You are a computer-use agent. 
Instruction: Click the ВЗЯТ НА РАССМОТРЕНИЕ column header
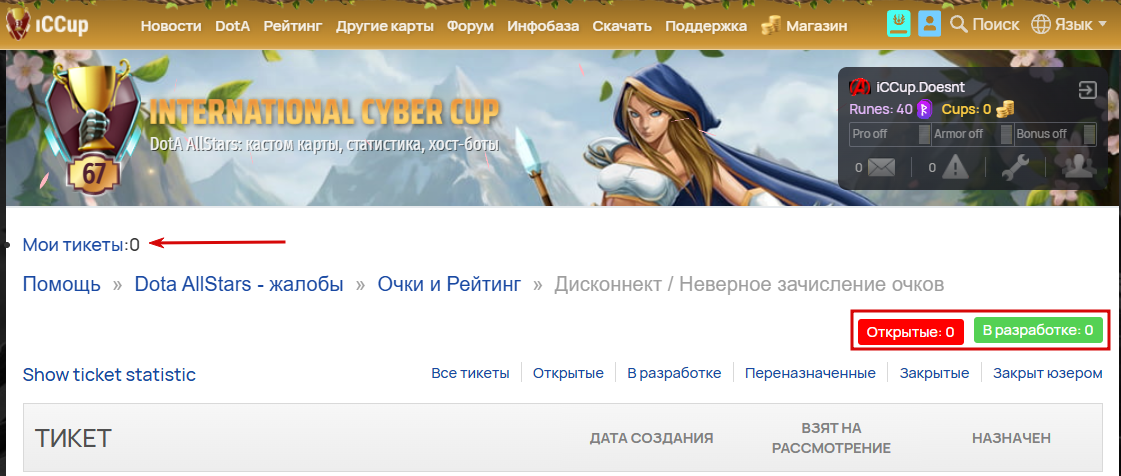tap(831, 438)
